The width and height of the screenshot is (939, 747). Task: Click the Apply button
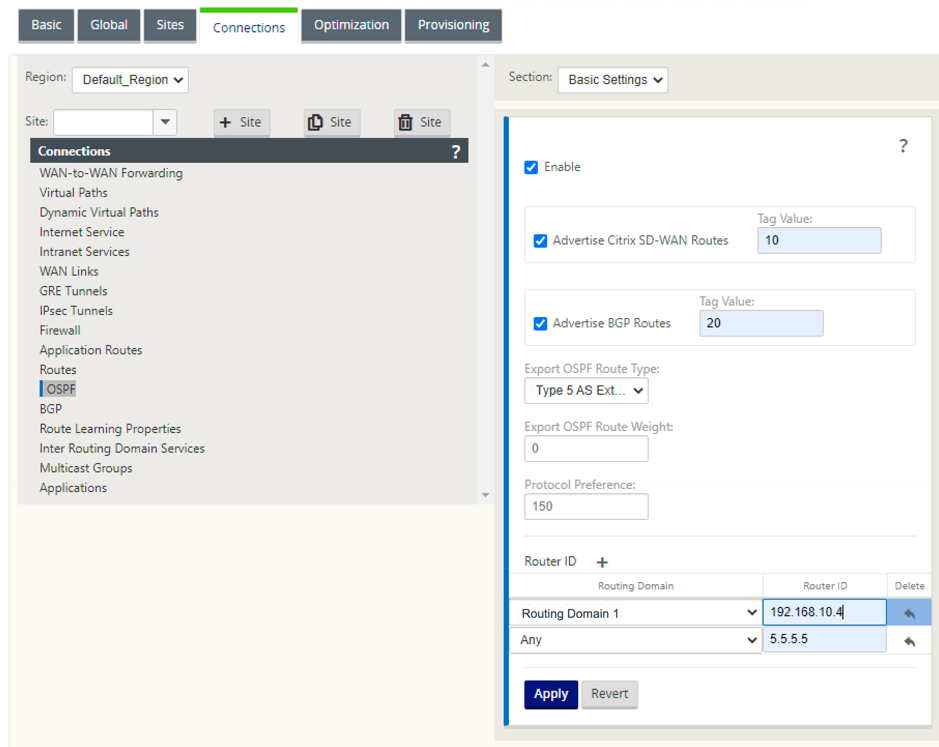(551, 694)
